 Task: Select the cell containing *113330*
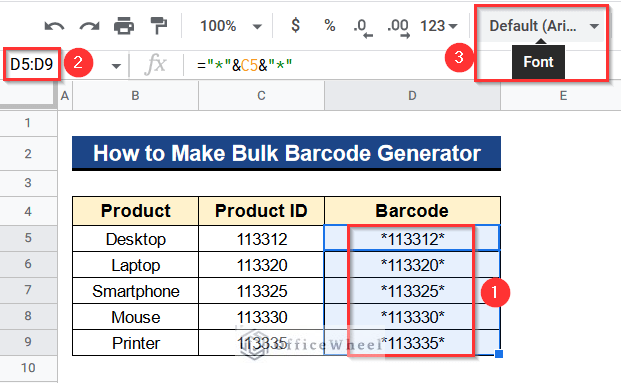412,317
